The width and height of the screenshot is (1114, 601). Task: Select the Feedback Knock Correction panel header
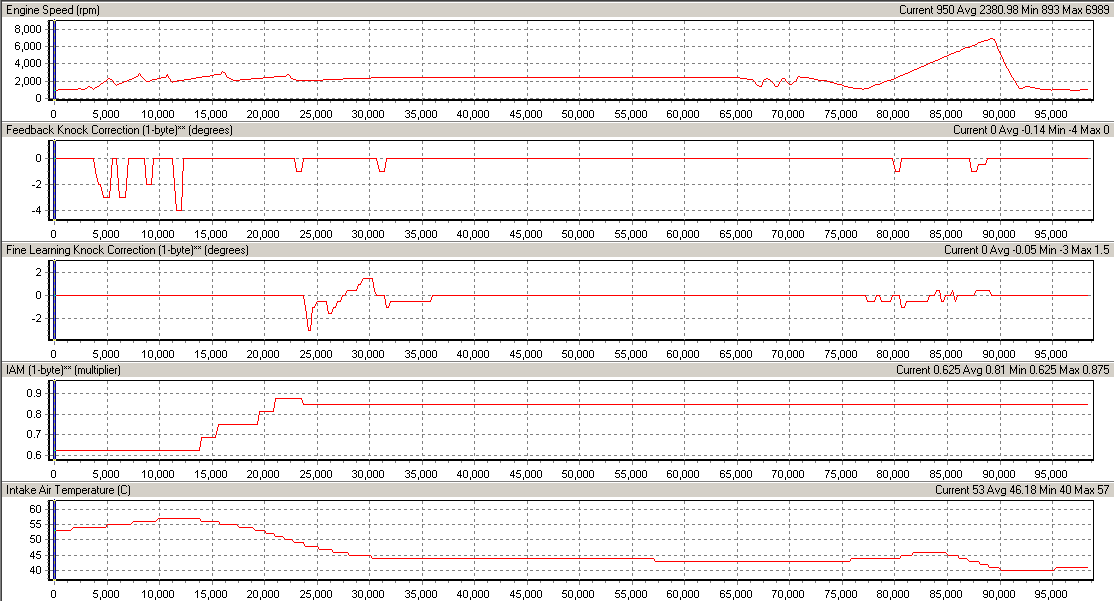click(x=127, y=130)
